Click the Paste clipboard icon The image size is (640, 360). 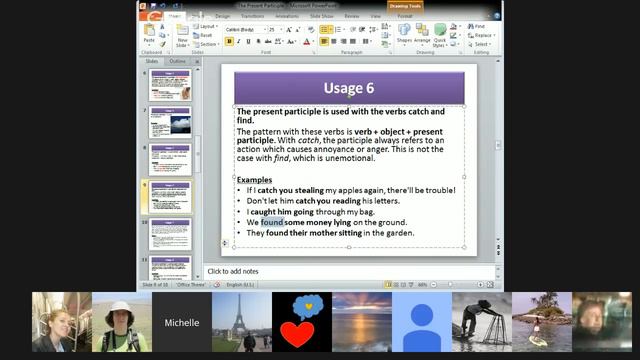point(149,30)
